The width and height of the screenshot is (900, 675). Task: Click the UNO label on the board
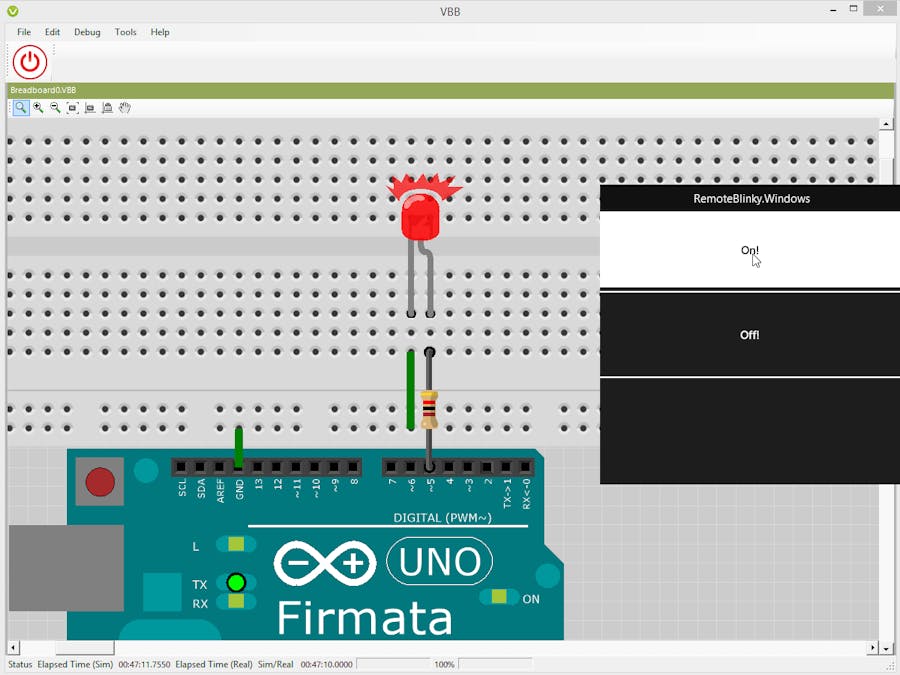point(440,561)
